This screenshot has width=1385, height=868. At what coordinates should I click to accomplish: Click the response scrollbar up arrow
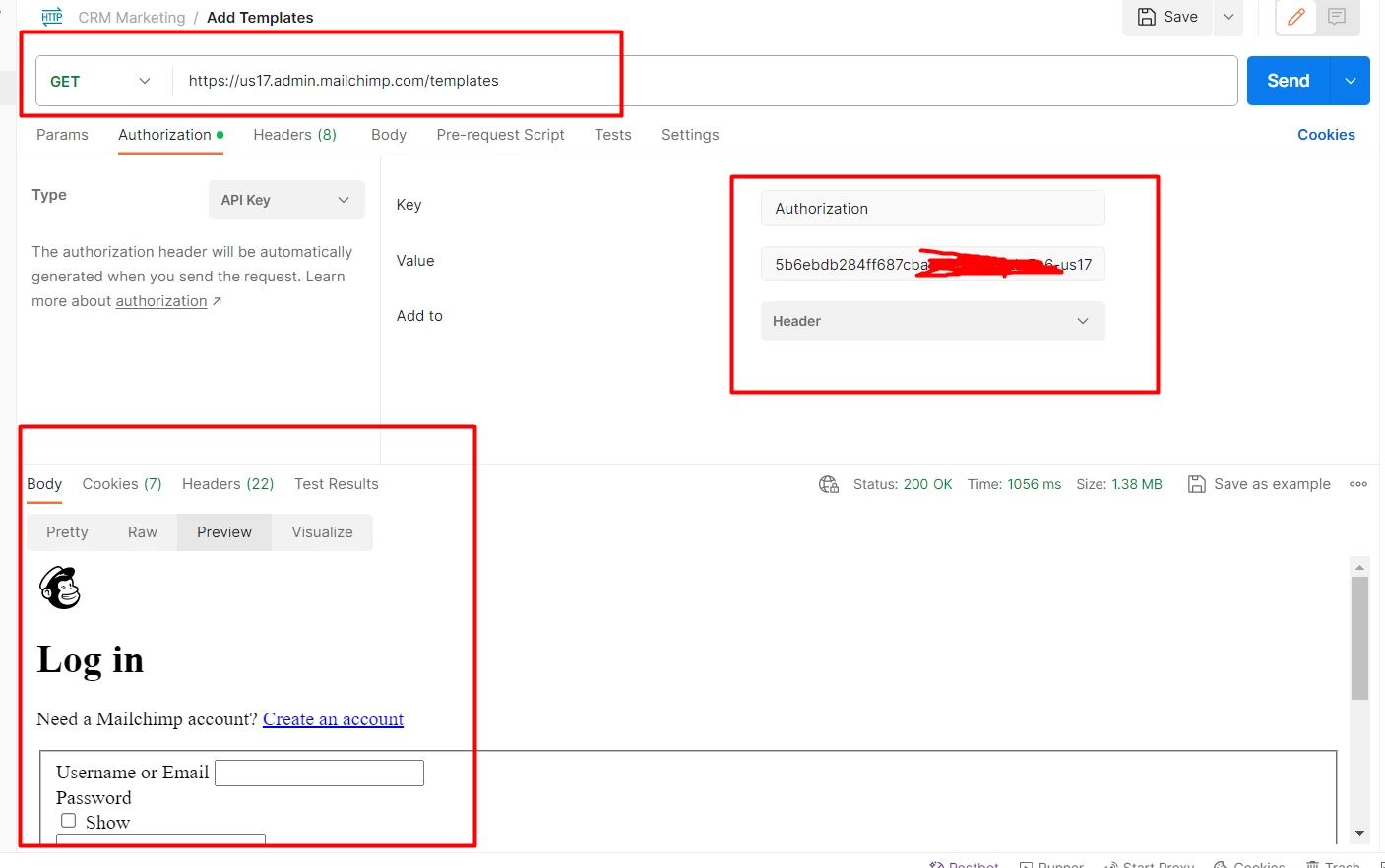1359,567
